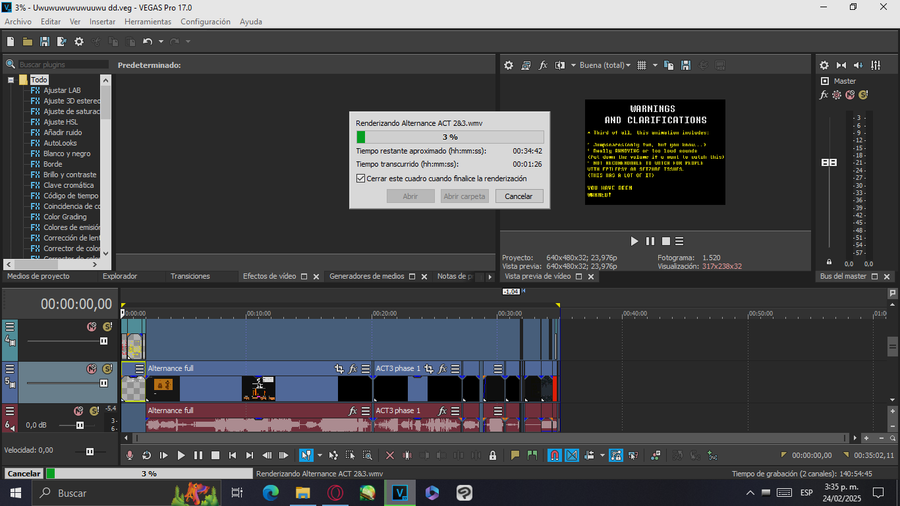Open the Archivo menu
This screenshot has height=506, width=900.
point(18,22)
